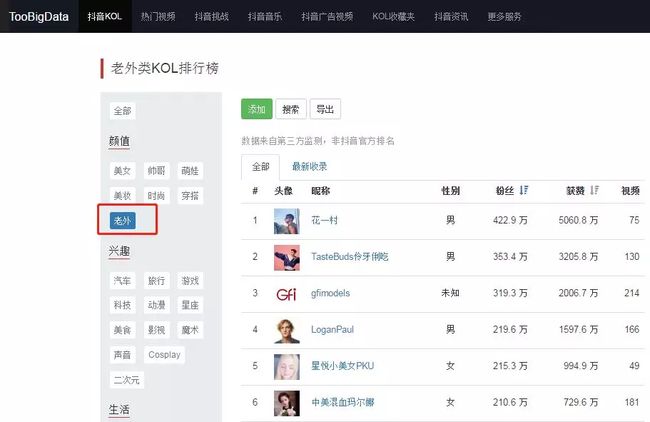Select the highlighted 老外 category

pos(122,221)
